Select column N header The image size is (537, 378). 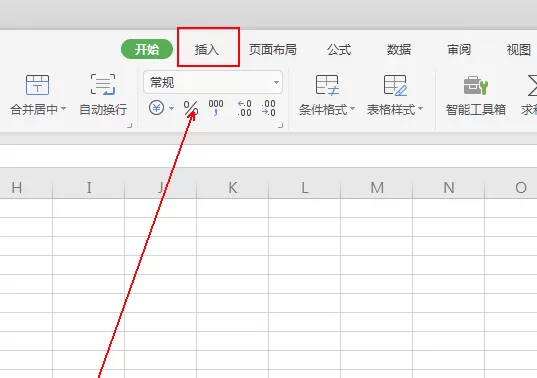[x=449, y=188]
